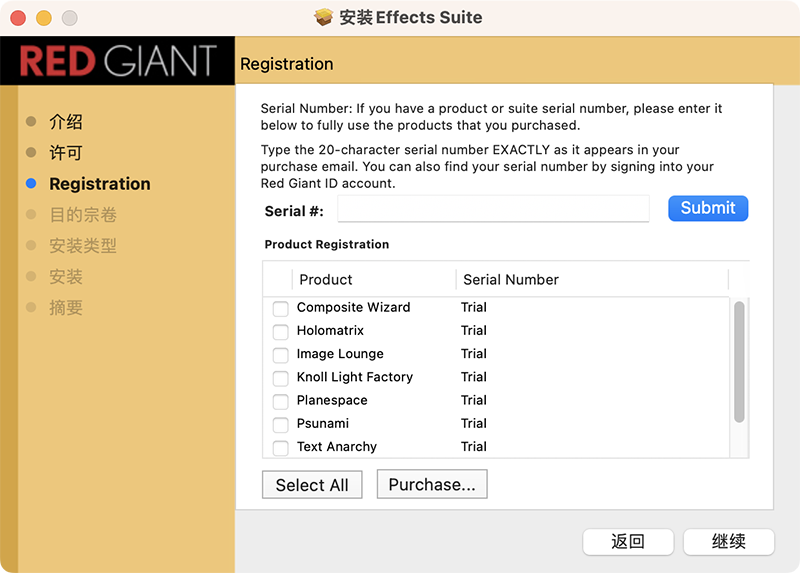Select the Knoll Light Factory checkbox

tap(281, 378)
